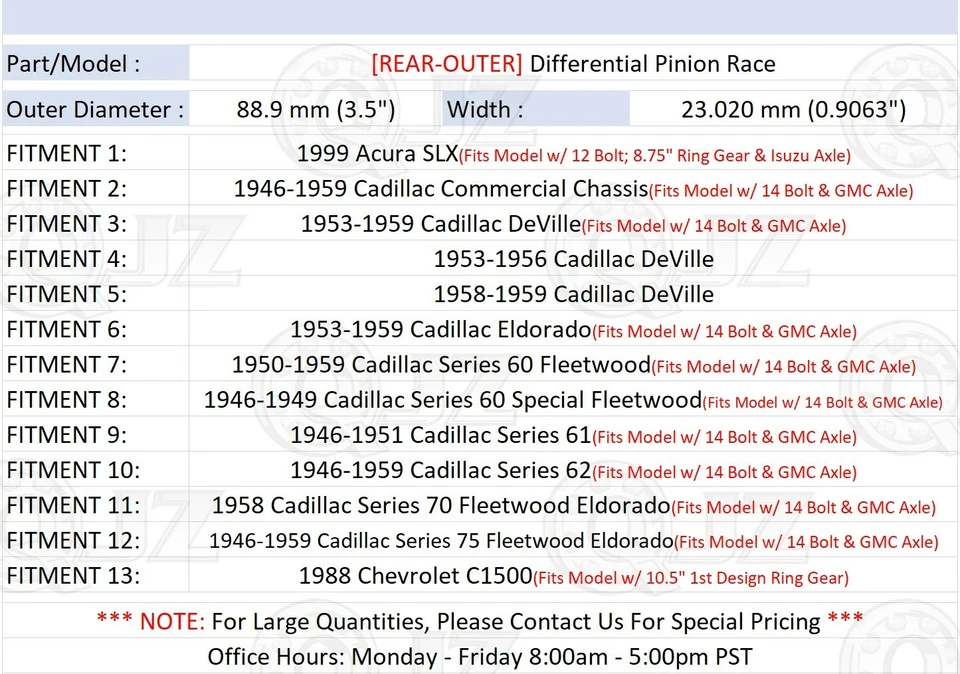Select the Differential Pinion Race title
The image size is (960, 674).
click(x=575, y=63)
